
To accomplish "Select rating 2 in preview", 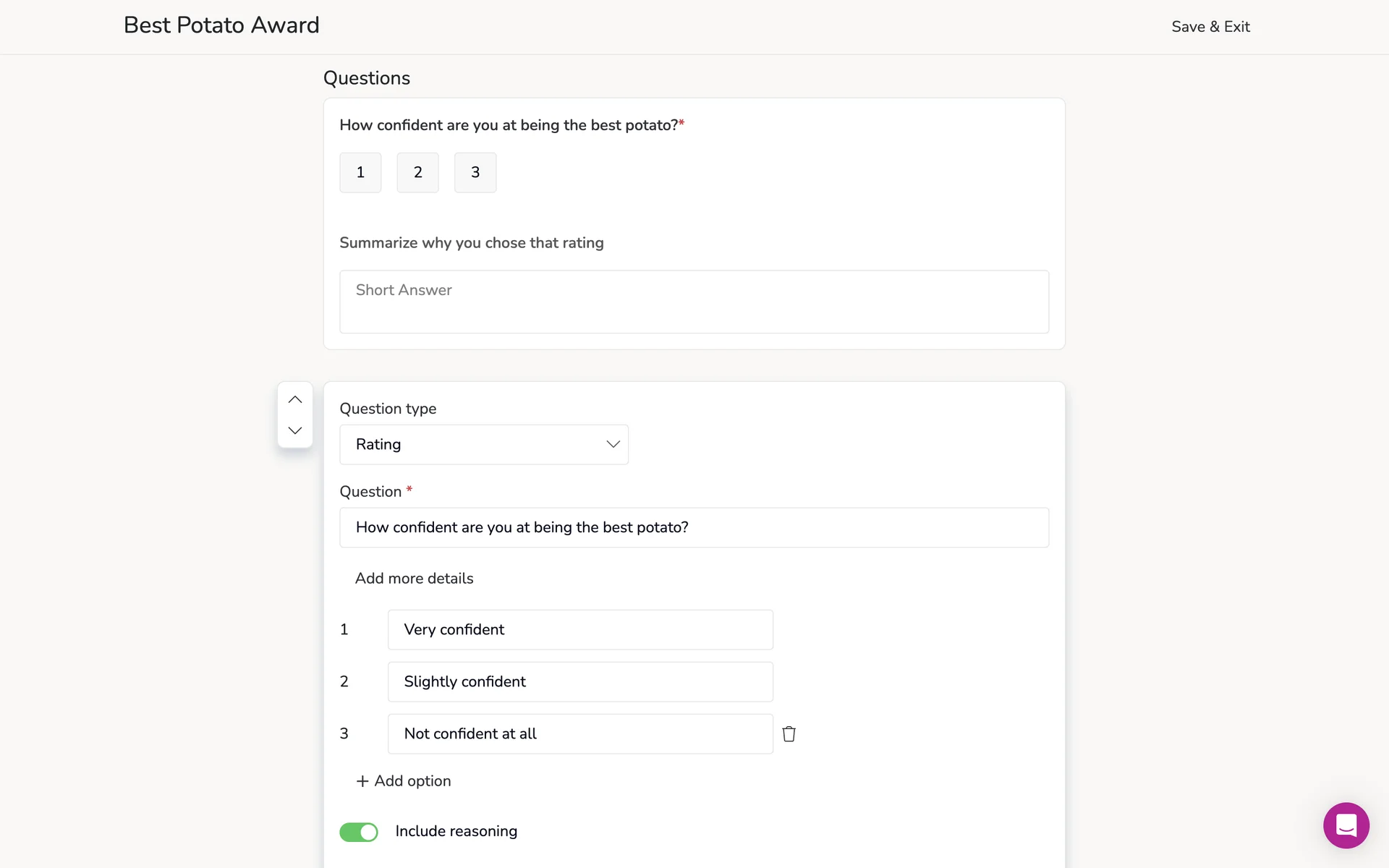I will [417, 172].
